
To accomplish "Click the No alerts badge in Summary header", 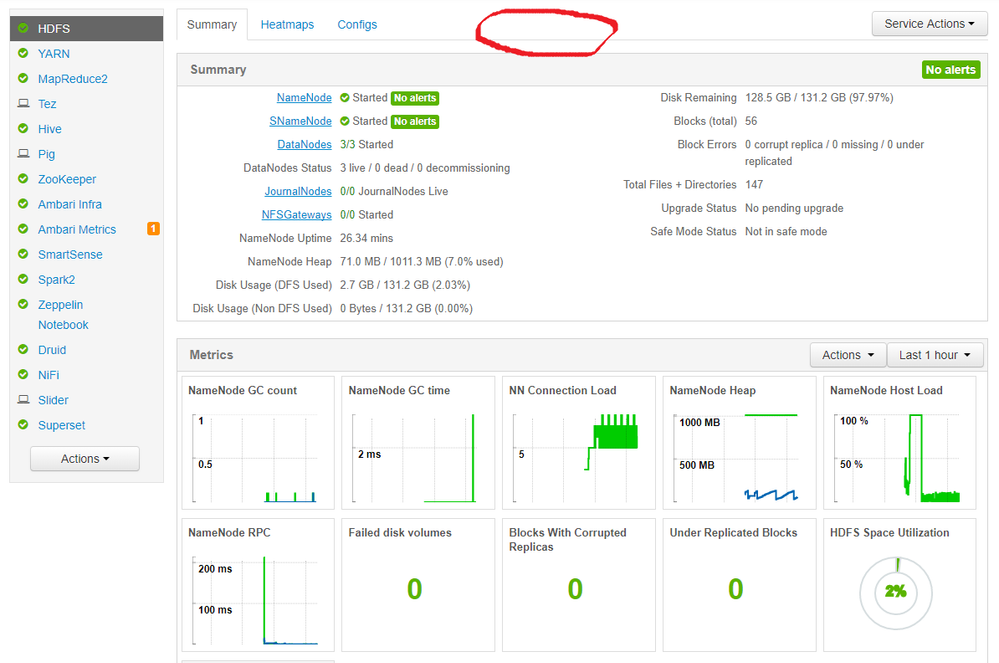I will pos(951,69).
